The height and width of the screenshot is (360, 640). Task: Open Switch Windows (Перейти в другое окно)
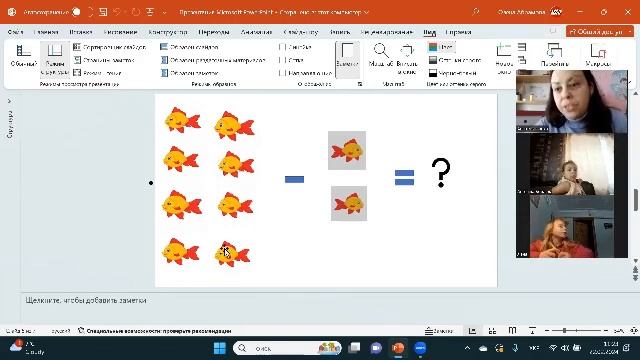pos(554,55)
